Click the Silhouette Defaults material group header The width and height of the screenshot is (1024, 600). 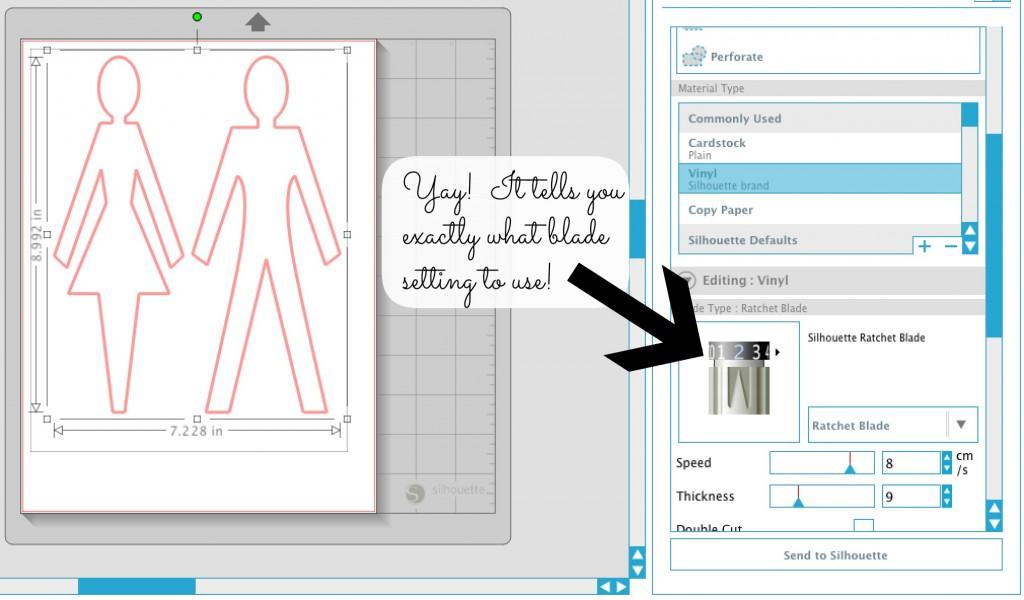tap(796, 240)
